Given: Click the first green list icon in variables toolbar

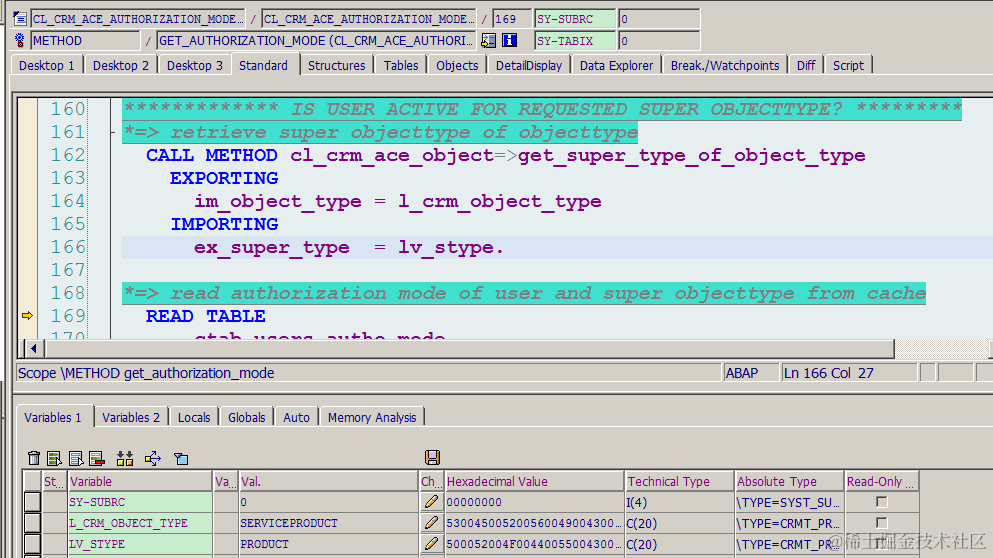Looking at the screenshot, I should tap(54, 458).
